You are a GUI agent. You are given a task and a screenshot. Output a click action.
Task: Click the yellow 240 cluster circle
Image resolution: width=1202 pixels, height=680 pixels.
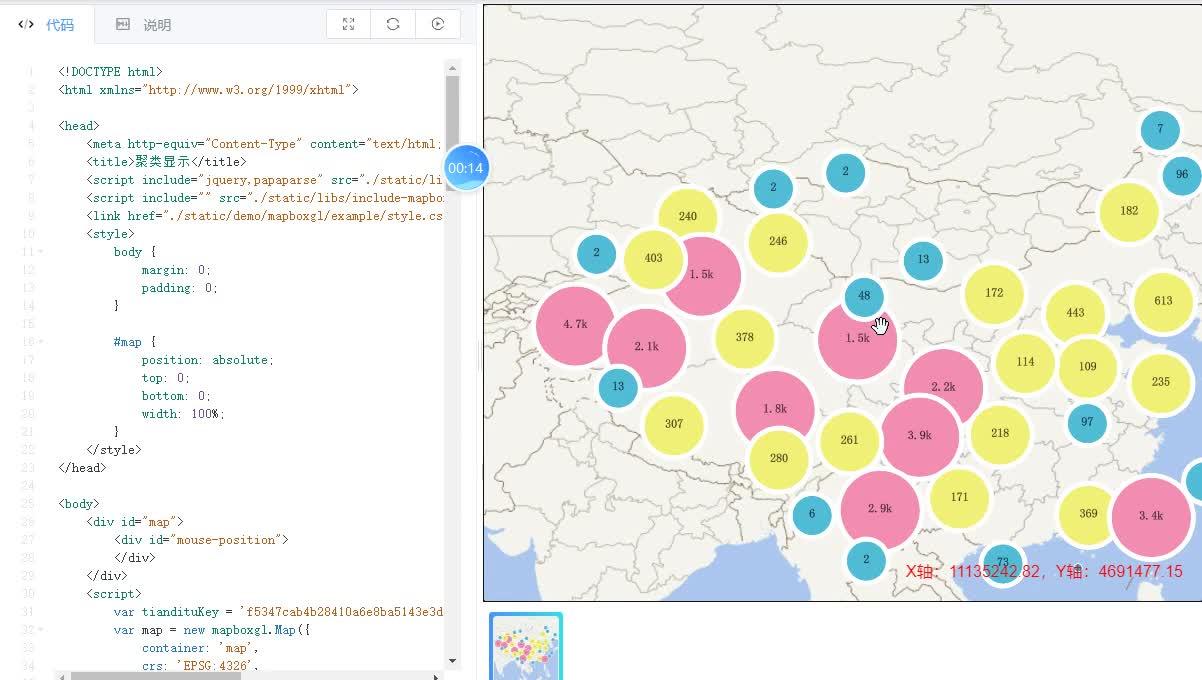[x=688, y=214]
